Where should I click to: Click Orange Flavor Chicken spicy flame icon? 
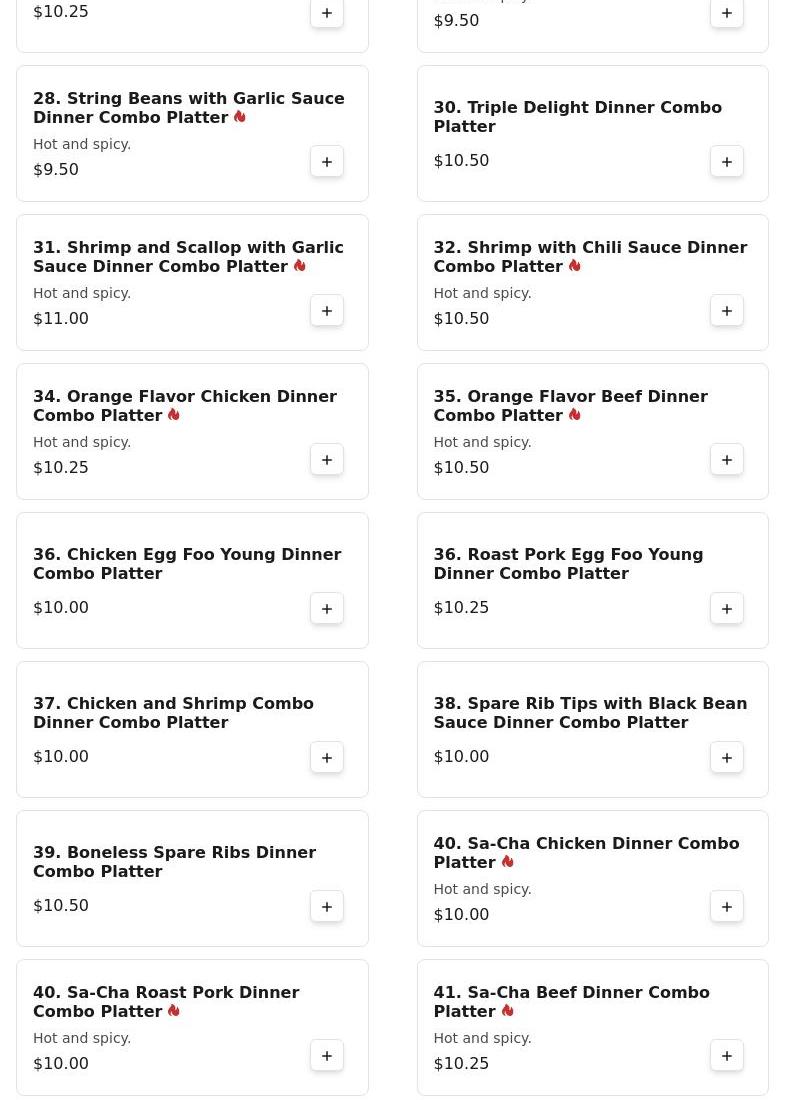(174, 415)
